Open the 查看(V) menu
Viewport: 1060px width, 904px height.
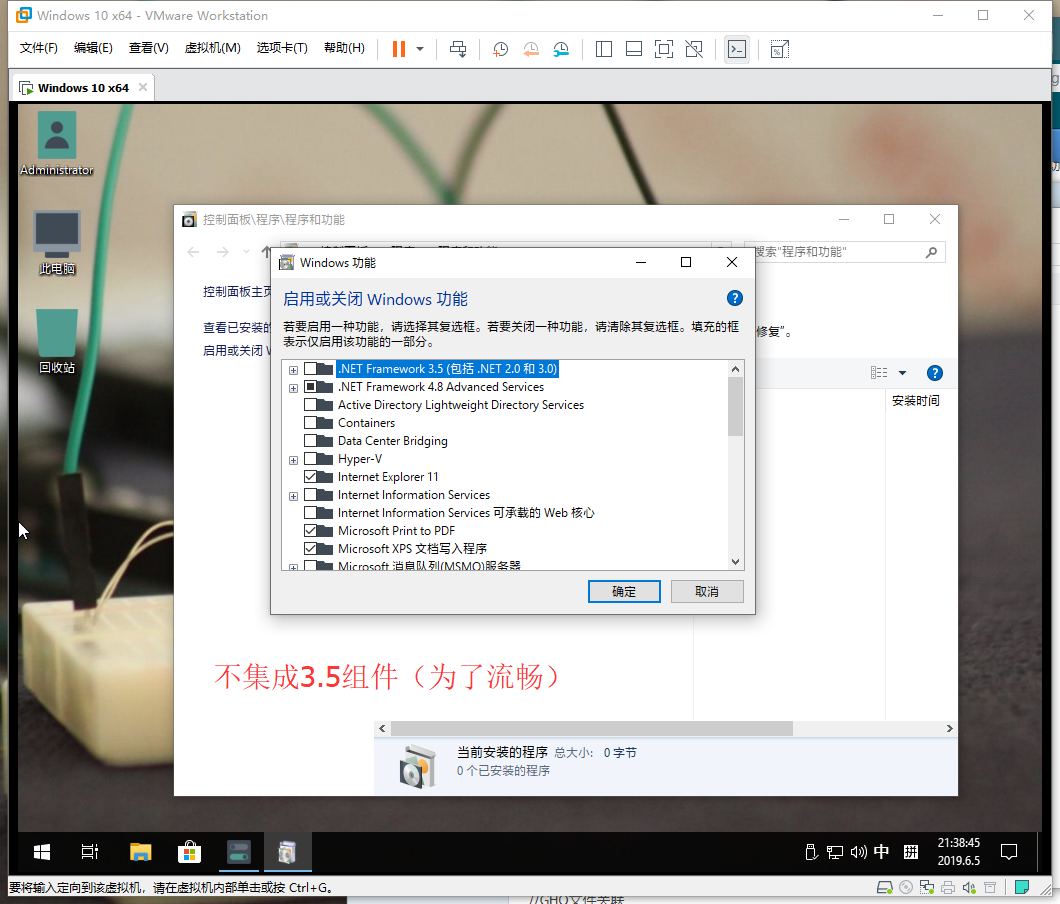pyautogui.click(x=149, y=48)
